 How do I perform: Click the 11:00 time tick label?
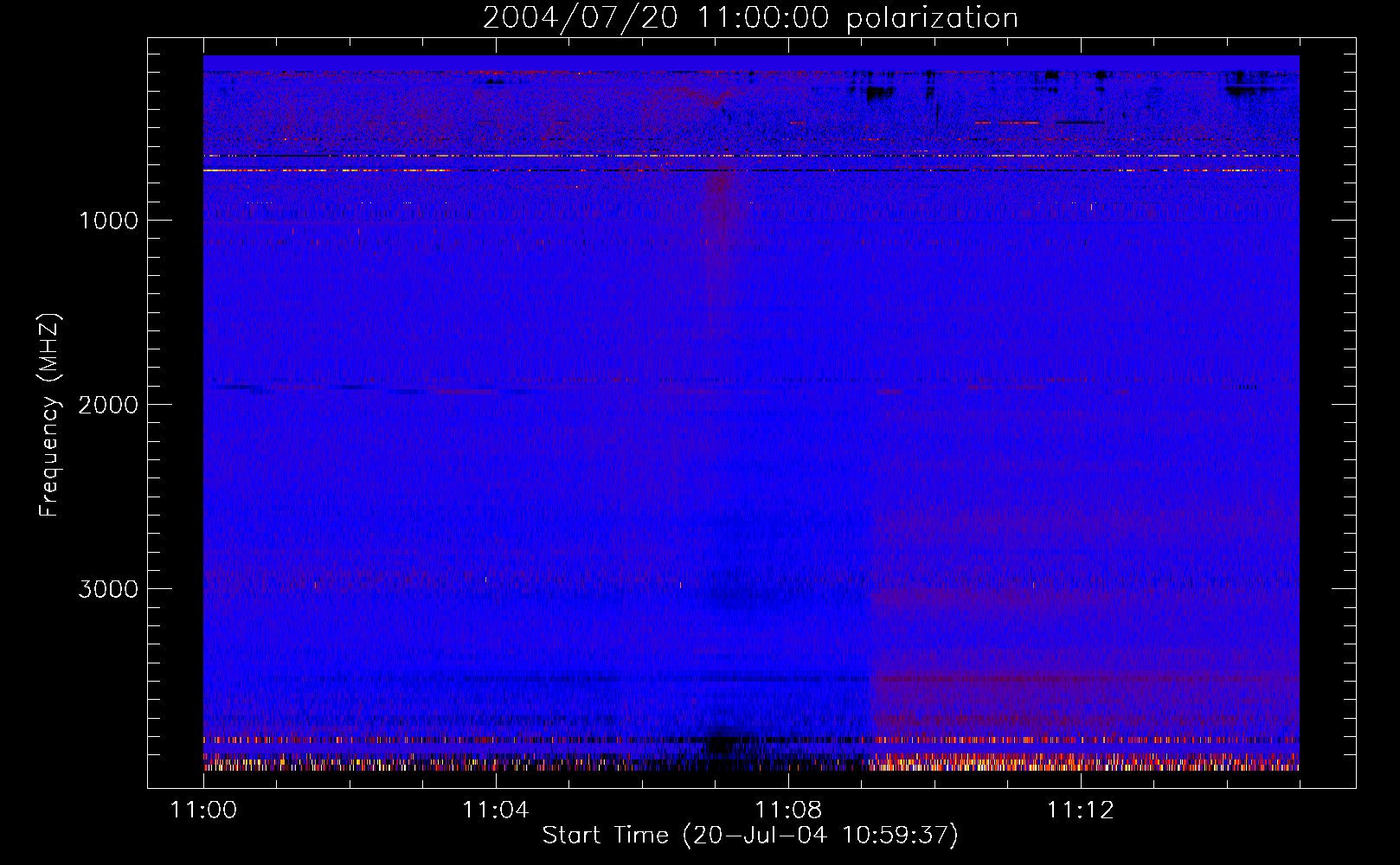click(203, 811)
